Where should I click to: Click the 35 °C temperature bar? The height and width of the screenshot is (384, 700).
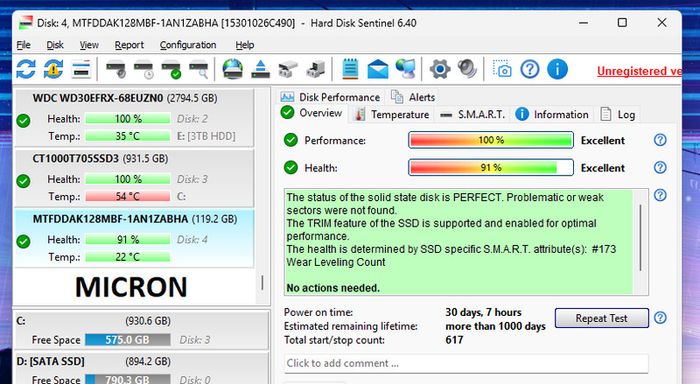pyautogui.click(x=128, y=136)
